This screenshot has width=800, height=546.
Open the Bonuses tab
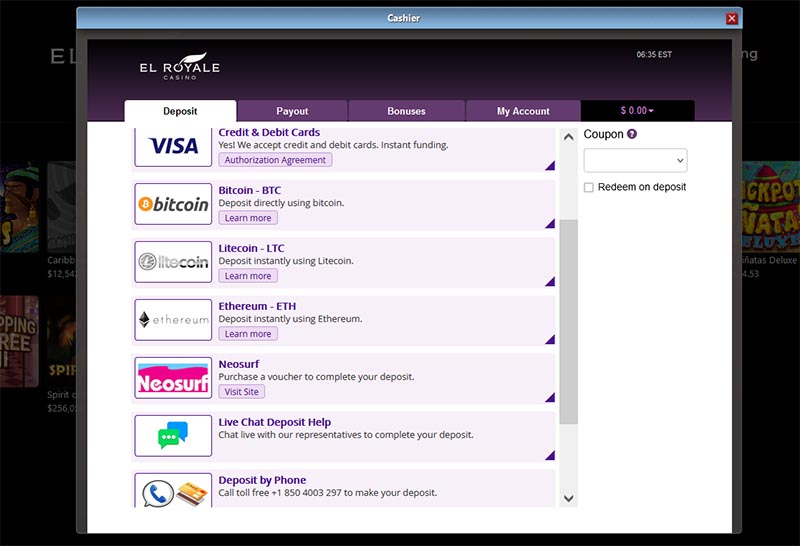[406, 111]
